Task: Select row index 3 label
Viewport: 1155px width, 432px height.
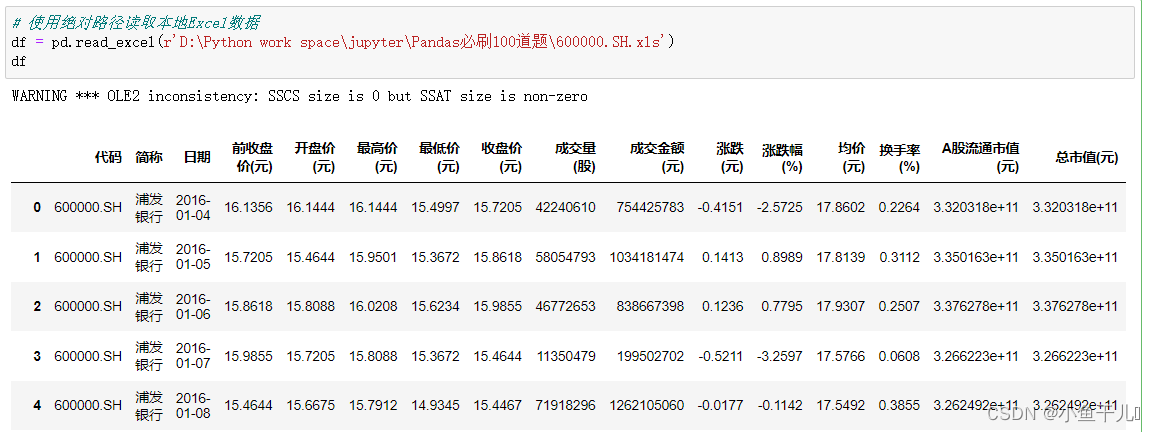Action: point(37,356)
